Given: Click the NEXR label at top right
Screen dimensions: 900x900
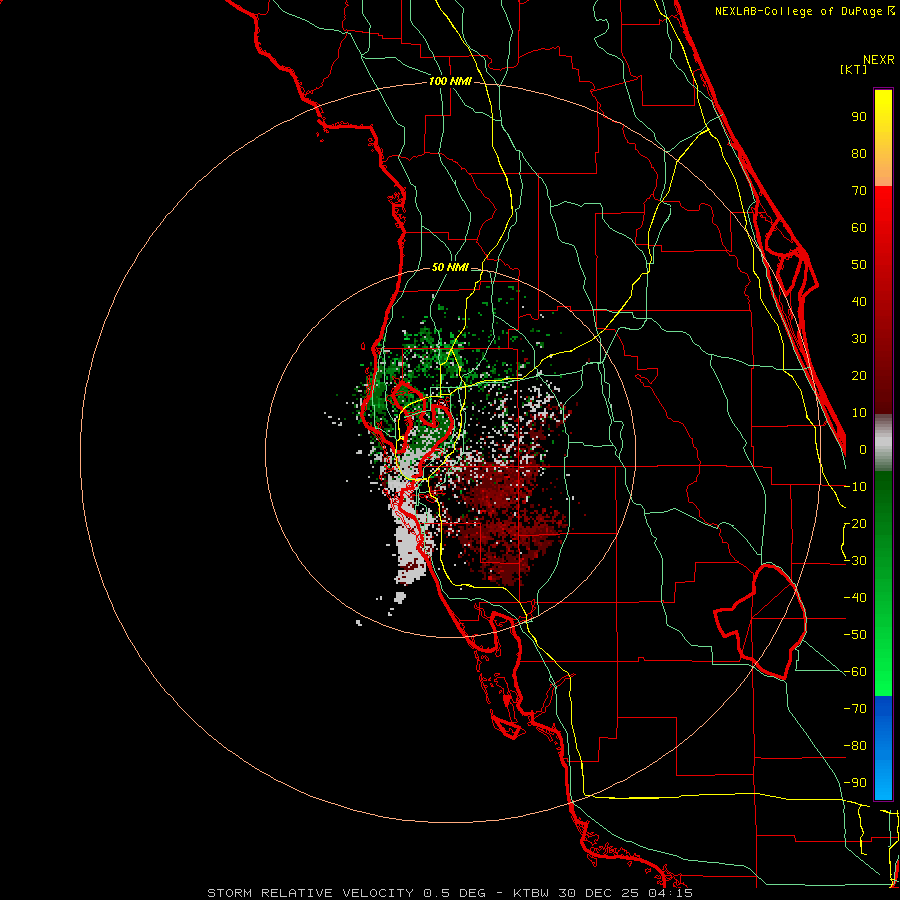Looking at the screenshot, I should (879, 60).
